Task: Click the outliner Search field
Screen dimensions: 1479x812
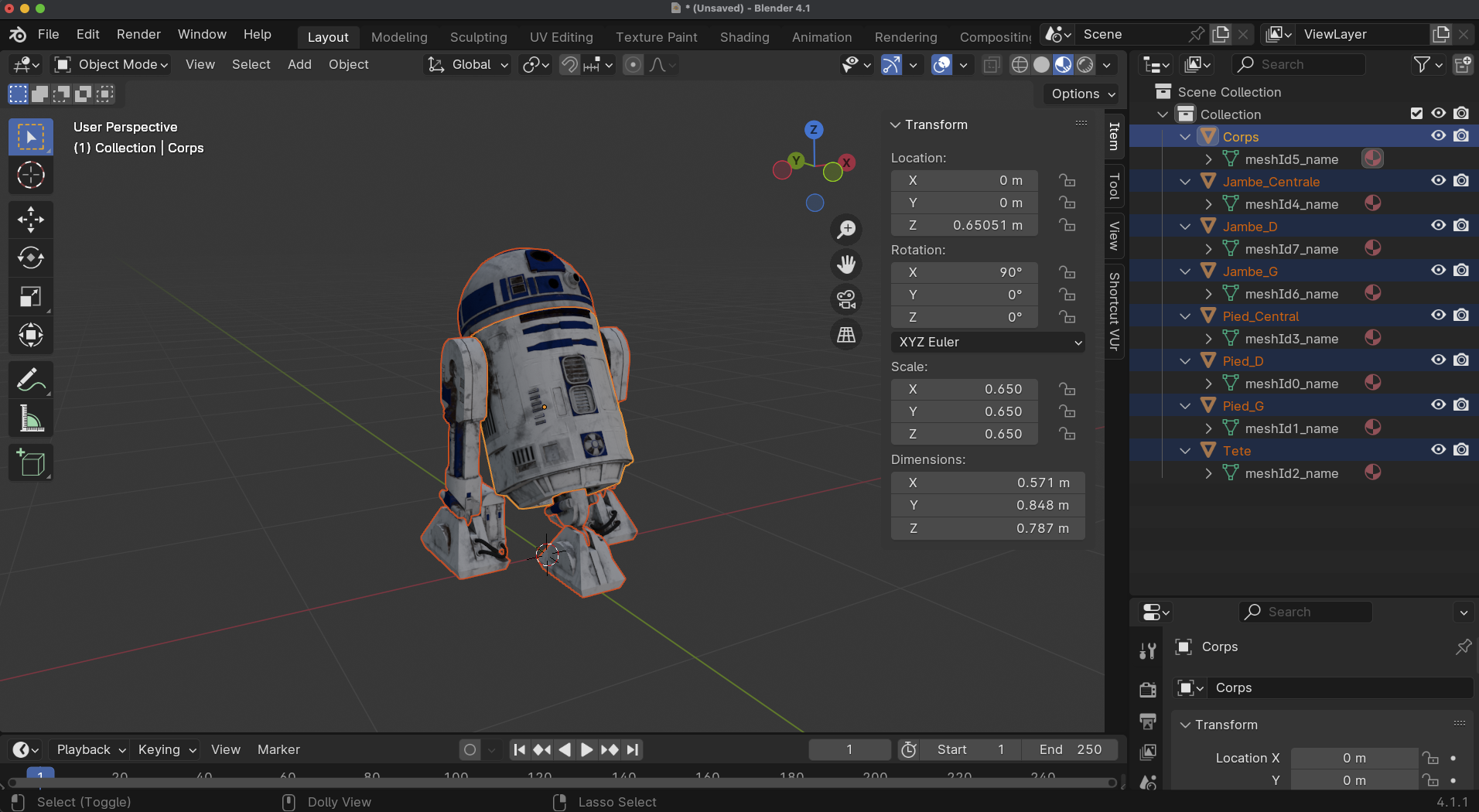Action: click(1298, 65)
